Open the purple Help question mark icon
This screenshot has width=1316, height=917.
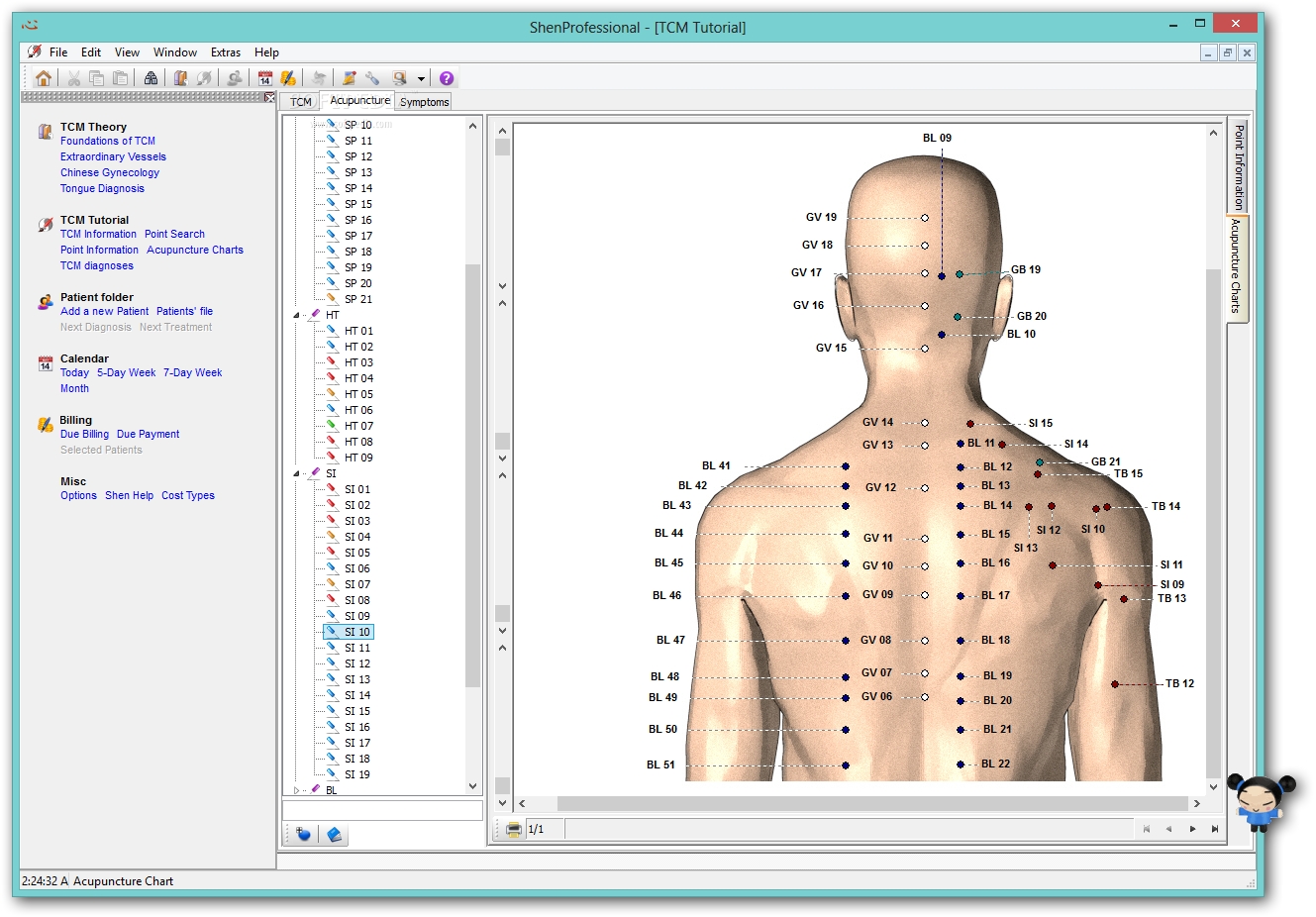pos(447,78)
